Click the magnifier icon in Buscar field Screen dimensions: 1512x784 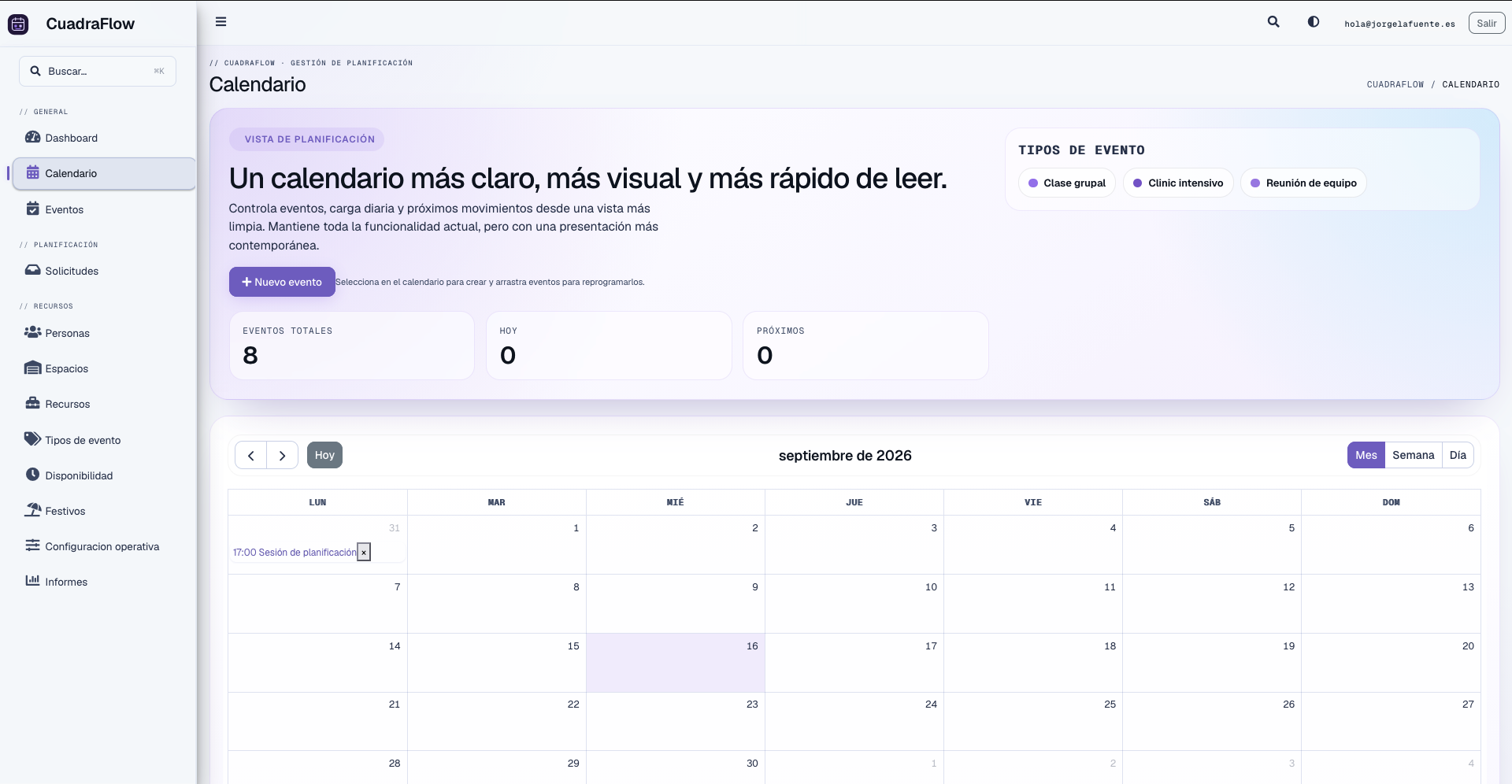tap(35, 71)
